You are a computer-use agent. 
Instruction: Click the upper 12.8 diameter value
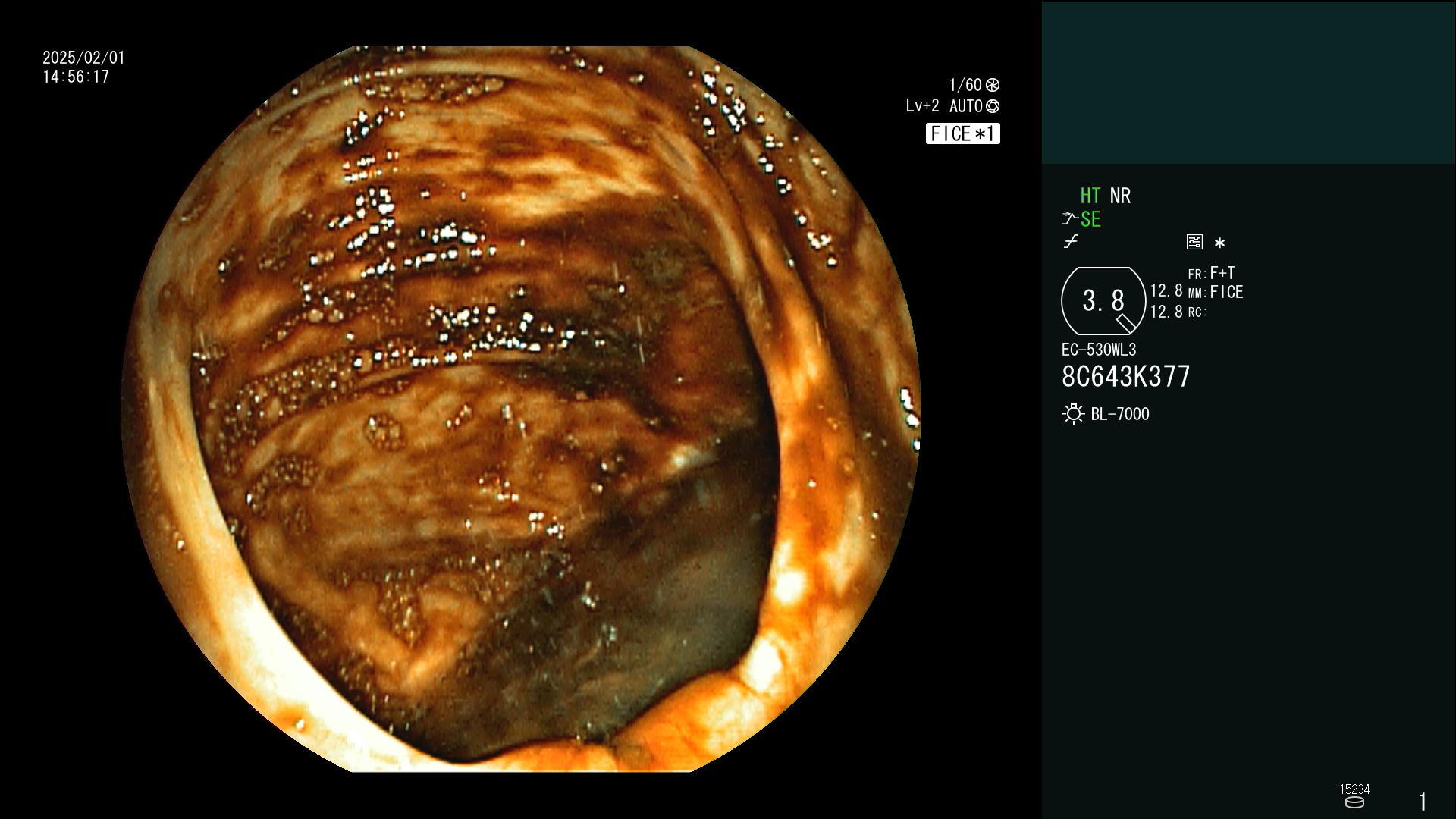(x=1166, y=291)
